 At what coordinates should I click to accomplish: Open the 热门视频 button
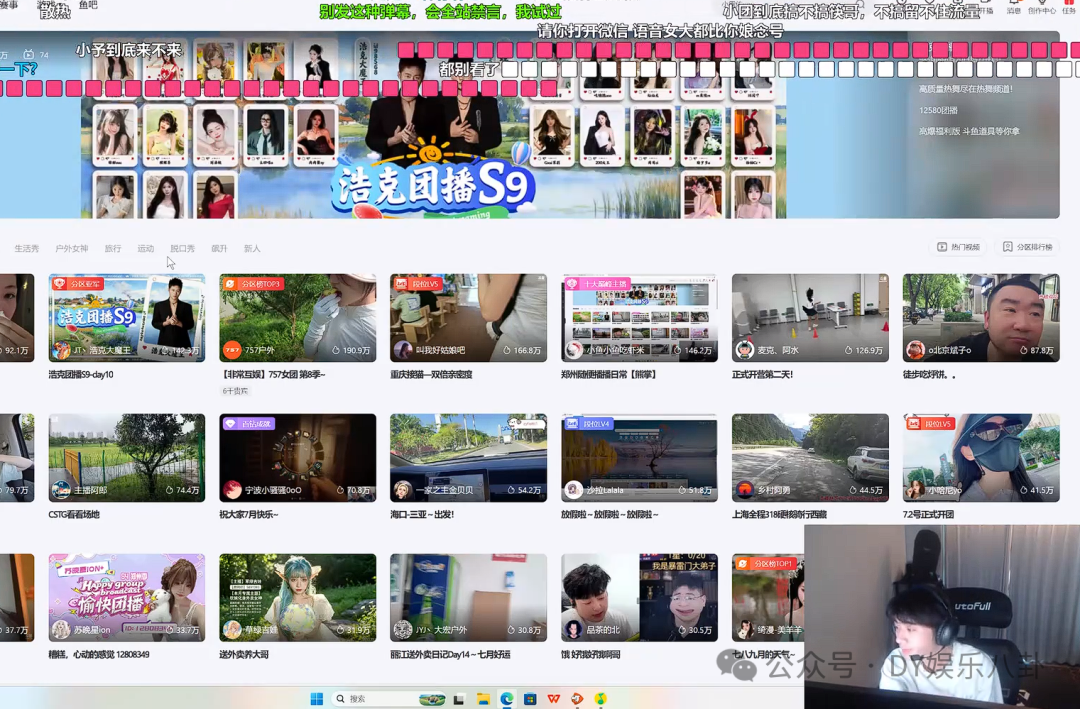(958, 247)
